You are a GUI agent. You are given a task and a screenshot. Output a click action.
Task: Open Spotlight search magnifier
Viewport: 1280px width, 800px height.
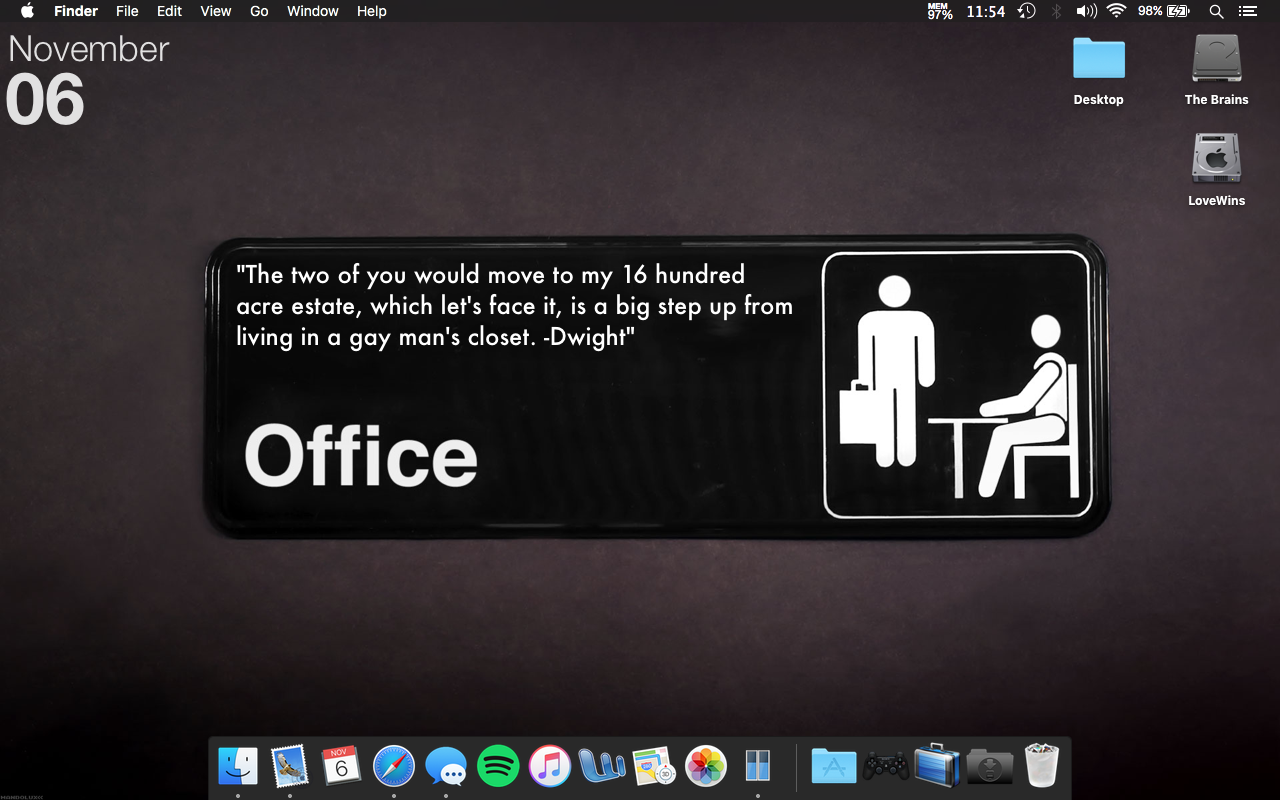(x=1216, y=11)
